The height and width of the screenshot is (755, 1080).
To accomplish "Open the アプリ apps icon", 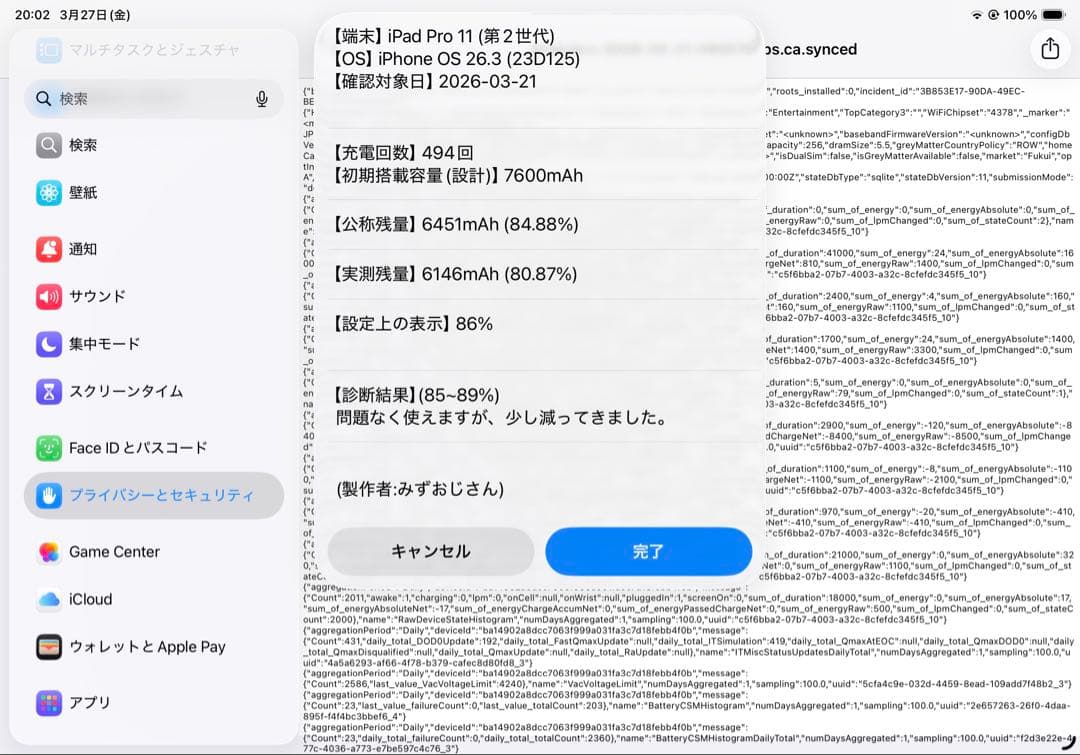I will pos(49,703).
